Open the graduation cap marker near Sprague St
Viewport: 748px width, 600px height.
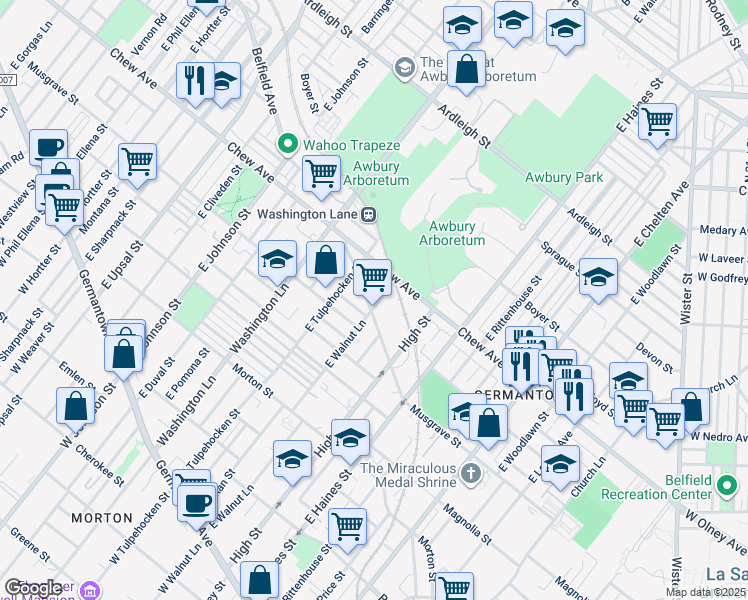pyautogui.click(x=598, y=279)
